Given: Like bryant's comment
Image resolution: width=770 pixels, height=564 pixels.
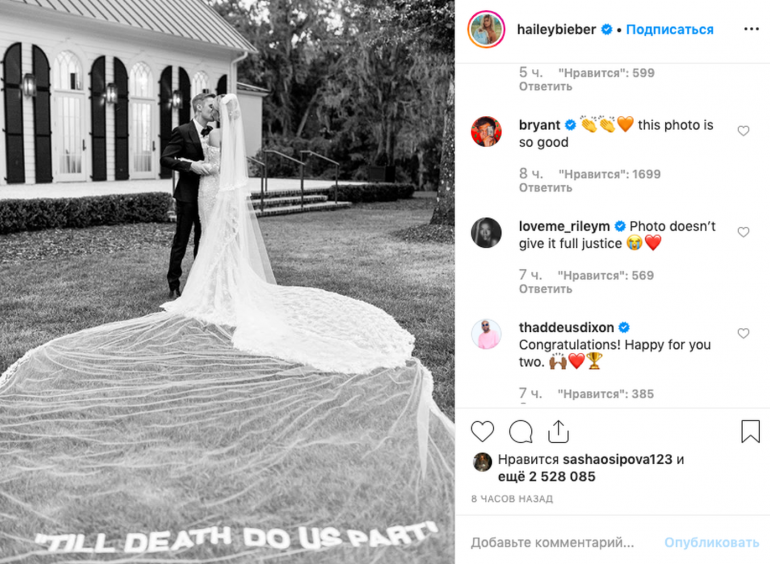Looking at the screenshot, I should tap(743, 131).
